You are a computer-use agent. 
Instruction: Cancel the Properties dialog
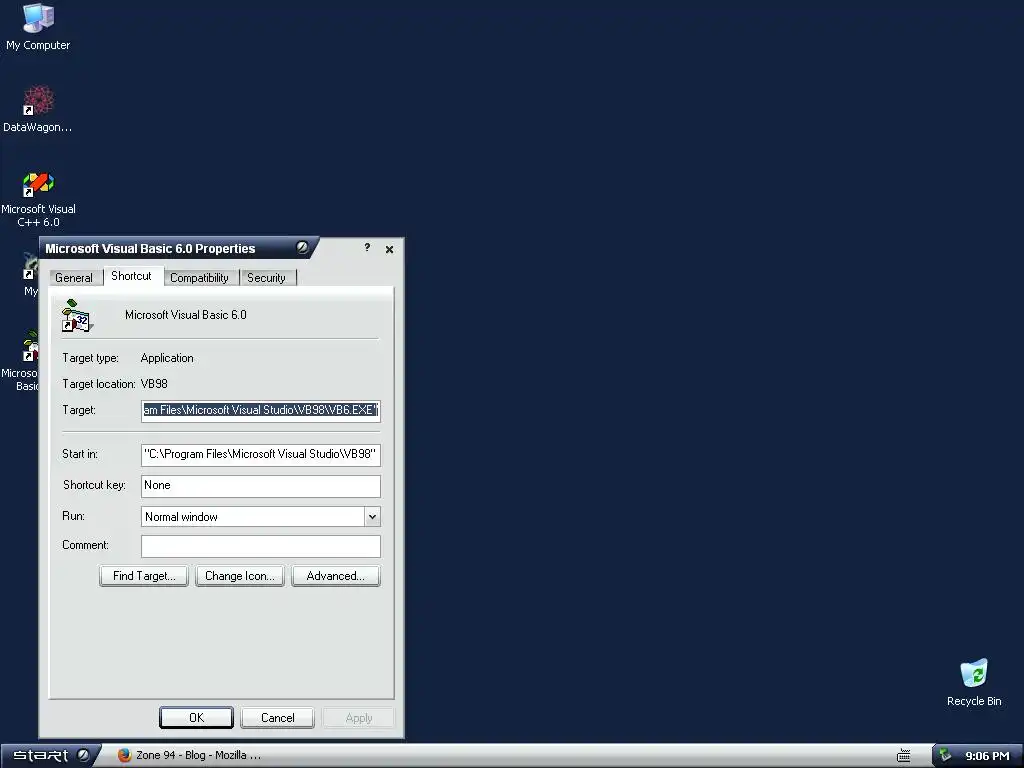[x=278, y=718]
